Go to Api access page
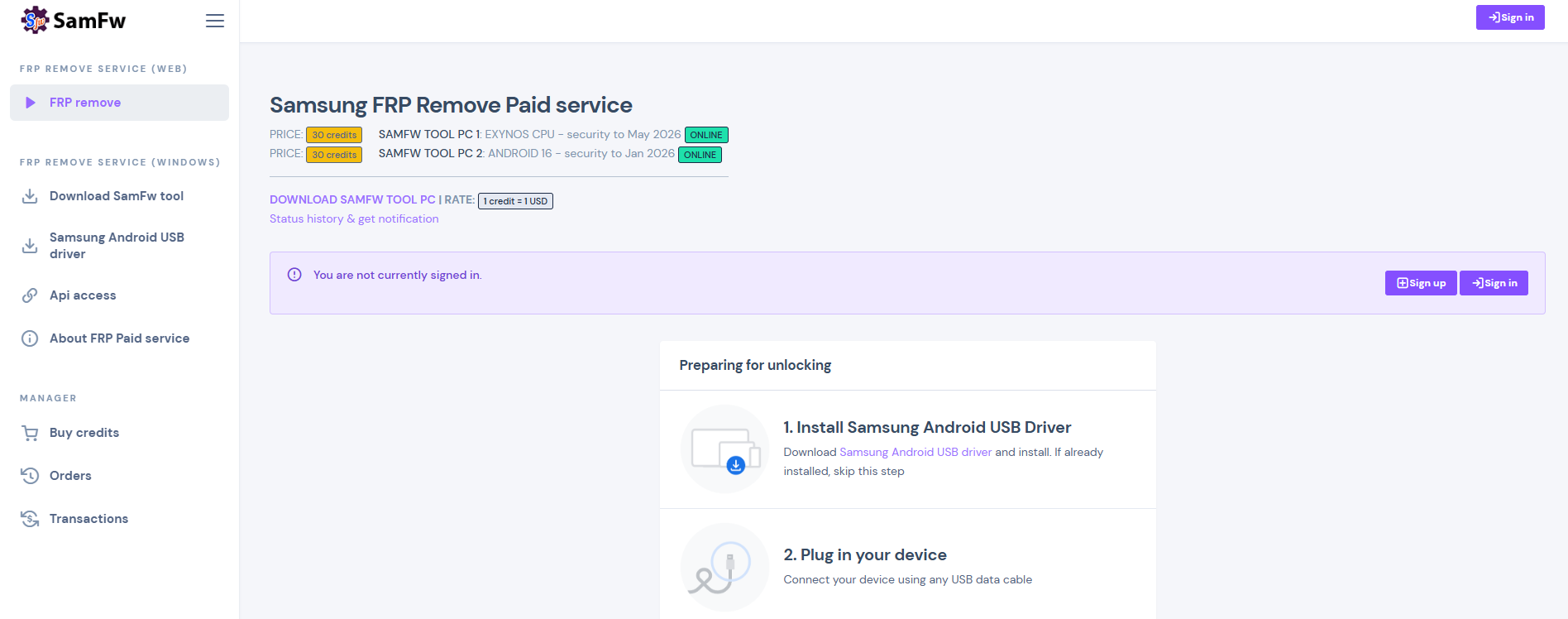 [119, 295]
